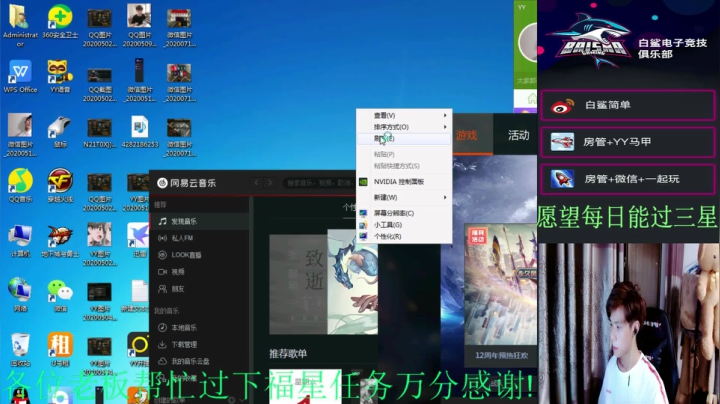Open 私人FM in the music sidebar

(x=199, y=238)
